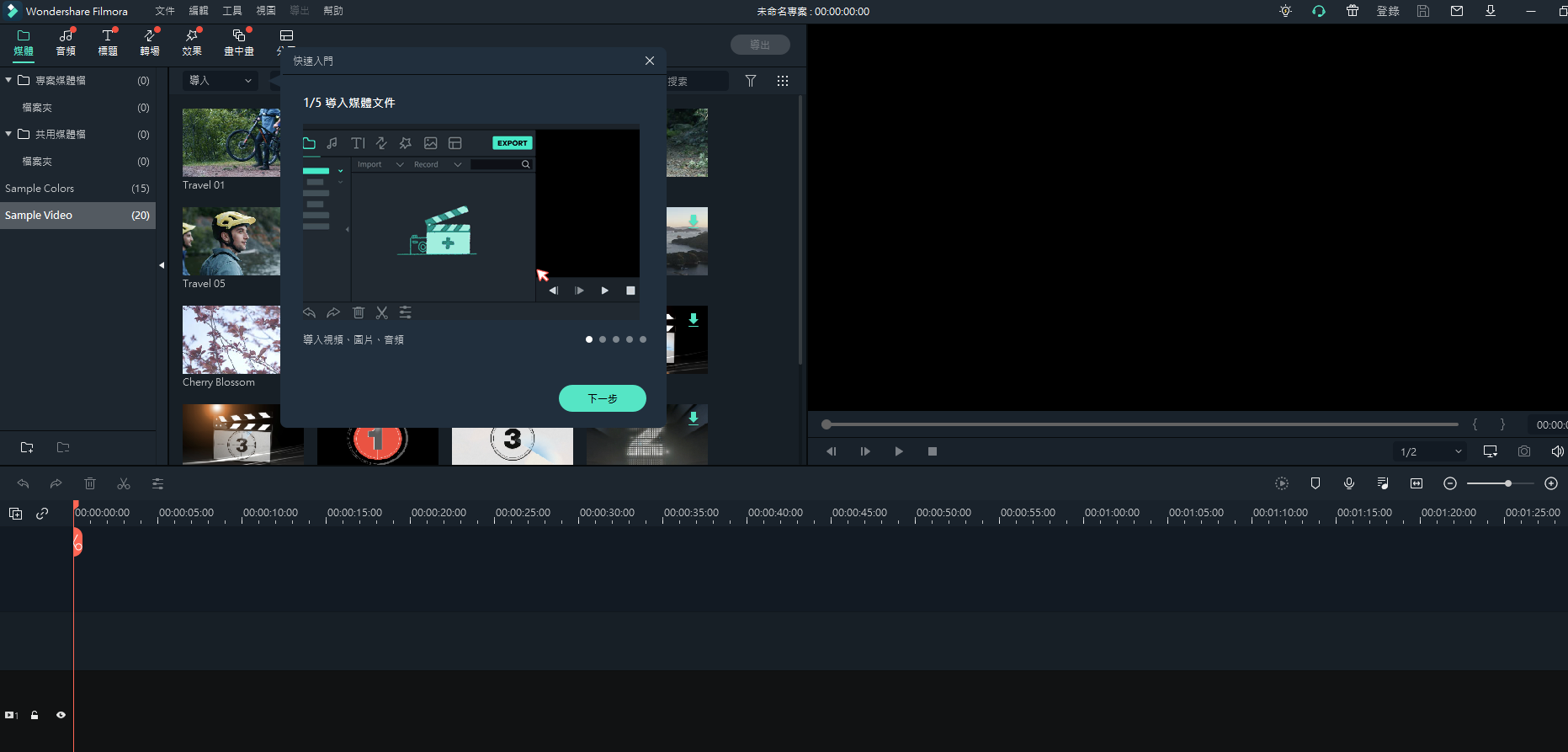Click the filter funnel icon
1568x752 pixels.
click(x=751, y=81)
